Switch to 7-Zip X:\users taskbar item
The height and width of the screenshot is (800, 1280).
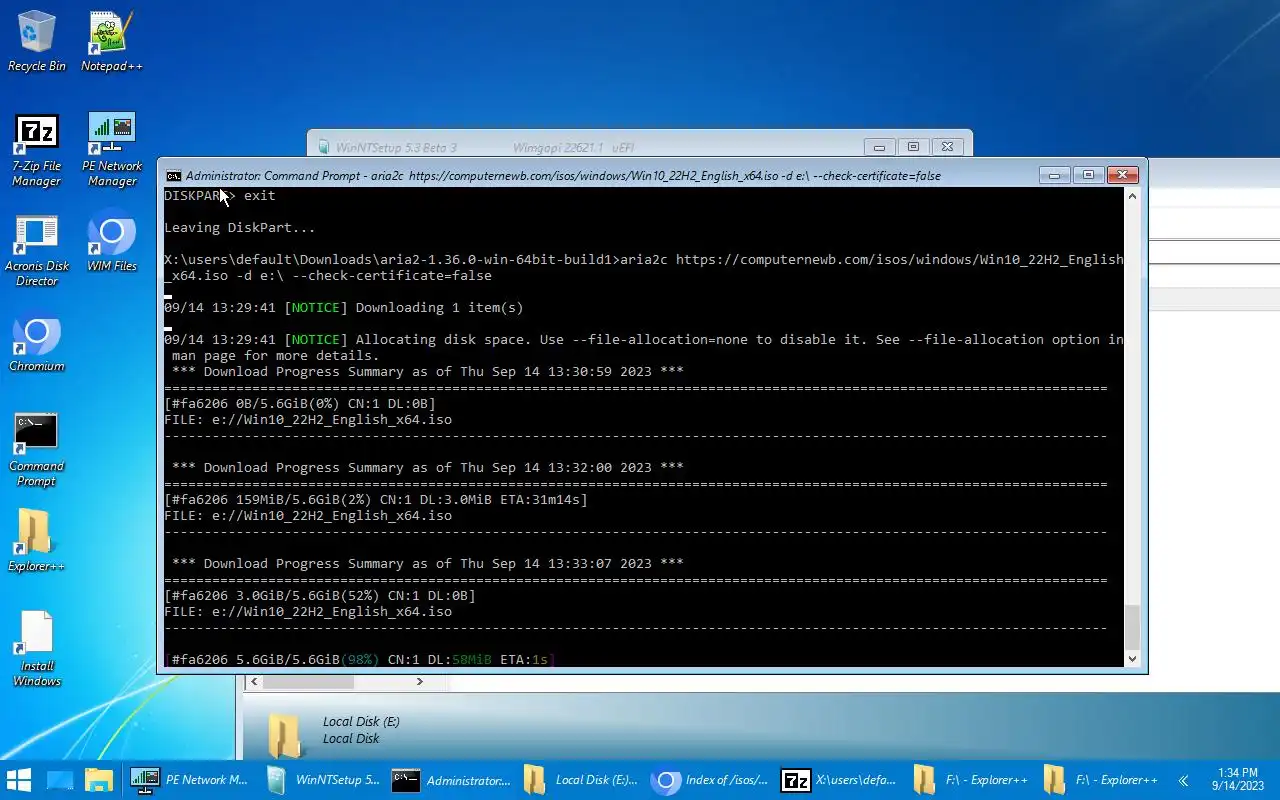click(841, 780)
